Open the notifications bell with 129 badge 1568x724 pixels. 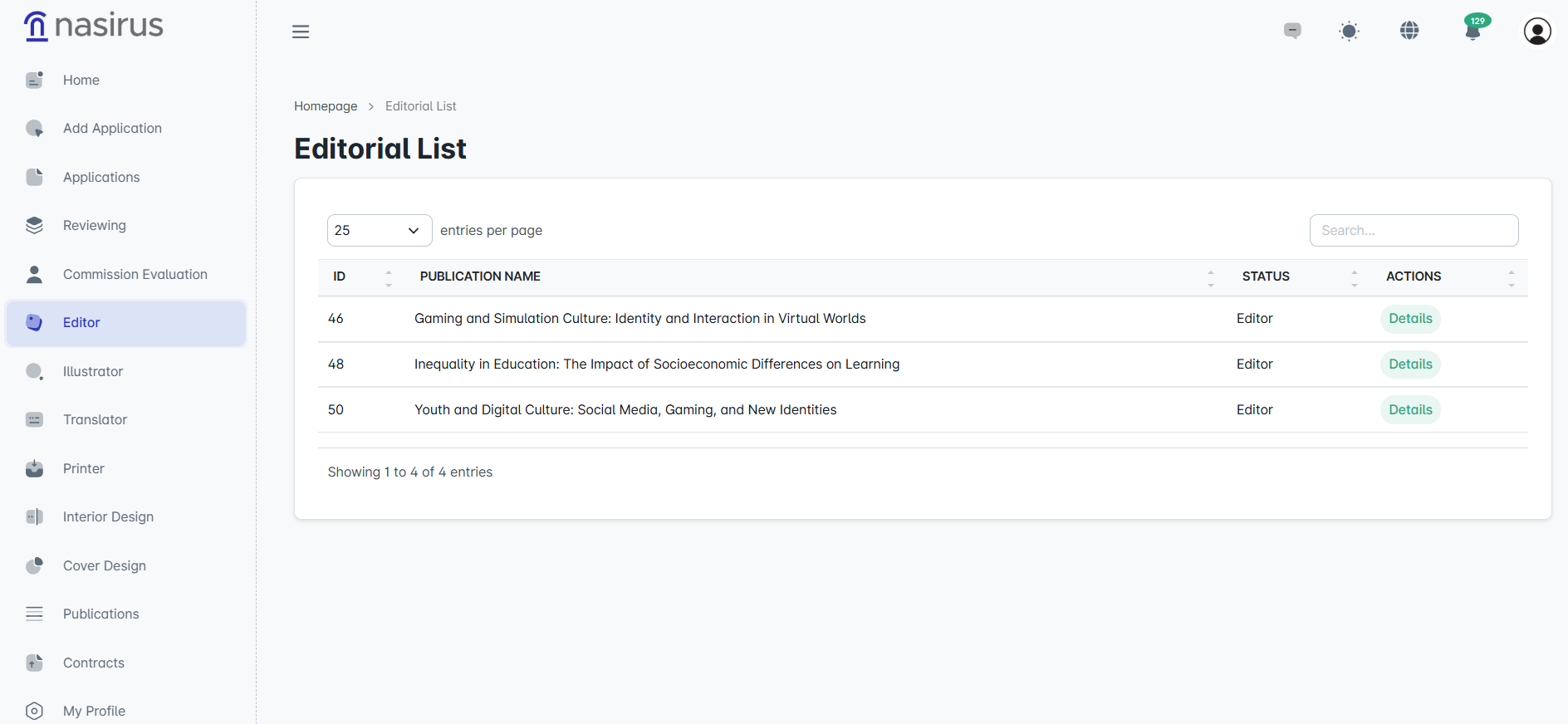(1473, 32)
